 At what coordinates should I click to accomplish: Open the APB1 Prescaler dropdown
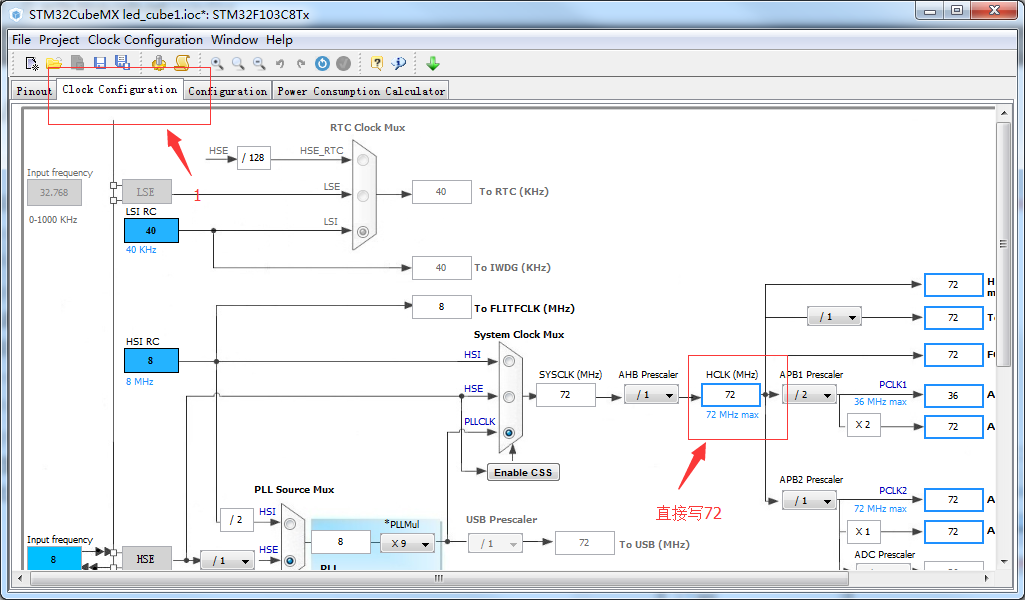(808, 395)
